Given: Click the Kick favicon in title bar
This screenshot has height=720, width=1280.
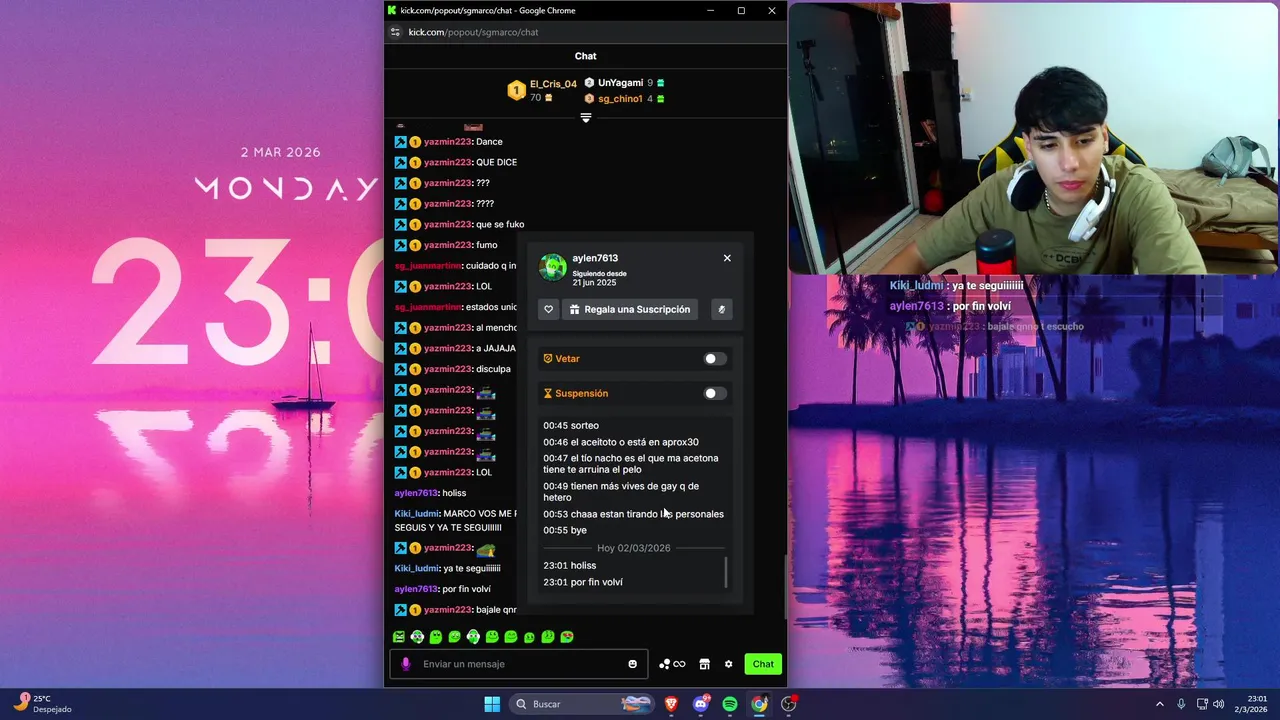Looking at the screenshot, I should (392, 10).
